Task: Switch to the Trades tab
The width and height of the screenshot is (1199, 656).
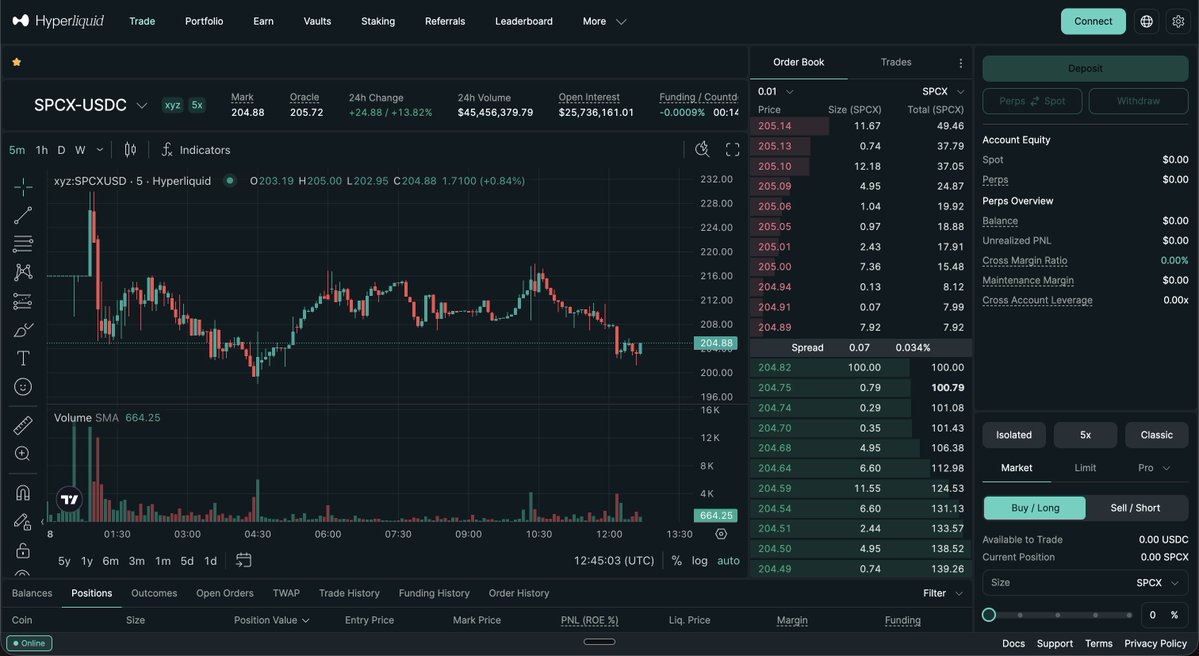Action: 896,63
